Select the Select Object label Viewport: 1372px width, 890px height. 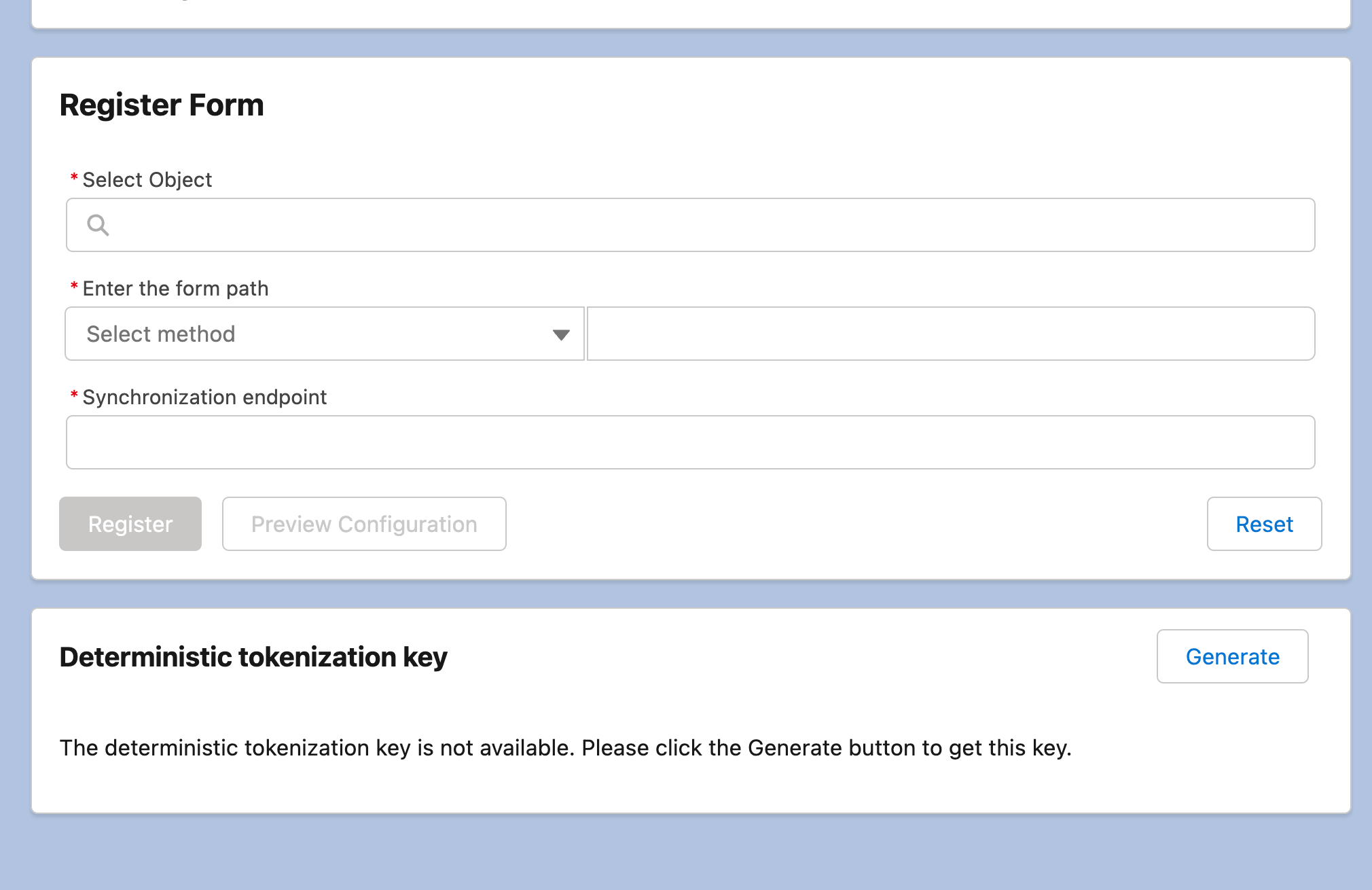(x=147, y=179)
